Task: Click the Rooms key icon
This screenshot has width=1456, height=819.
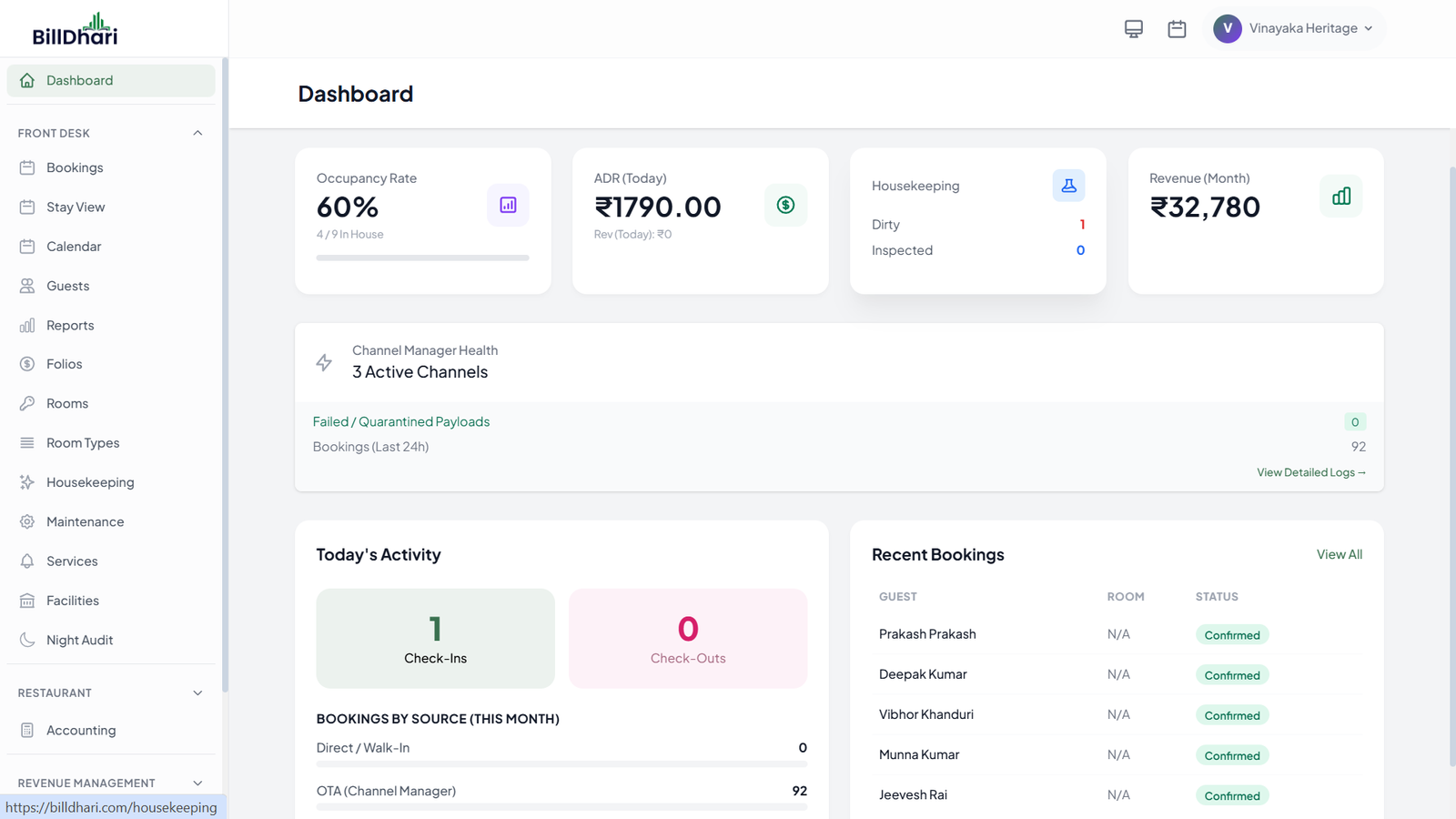Action: pyautogui.click(x=28, y=403)
